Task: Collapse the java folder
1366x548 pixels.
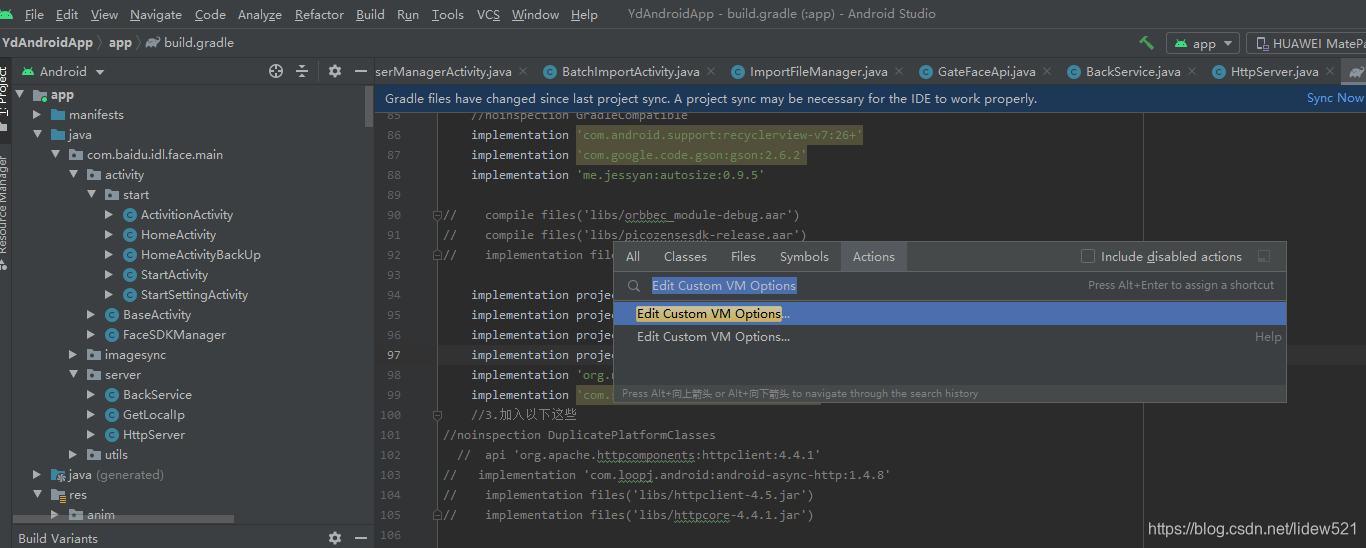Action: (x=37, y=135)
